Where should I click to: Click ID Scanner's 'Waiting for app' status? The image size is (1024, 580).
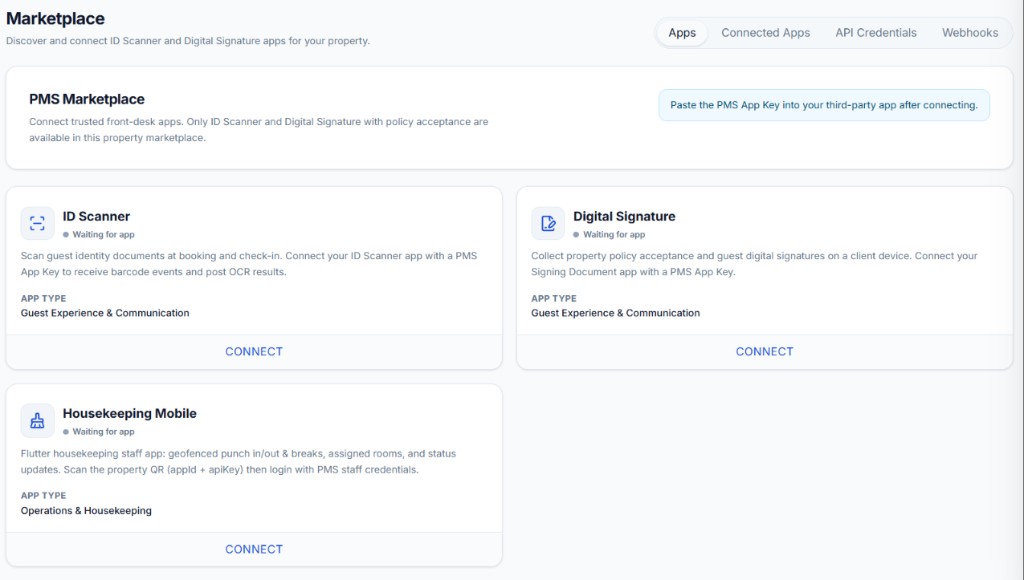(x=99, y=234)
